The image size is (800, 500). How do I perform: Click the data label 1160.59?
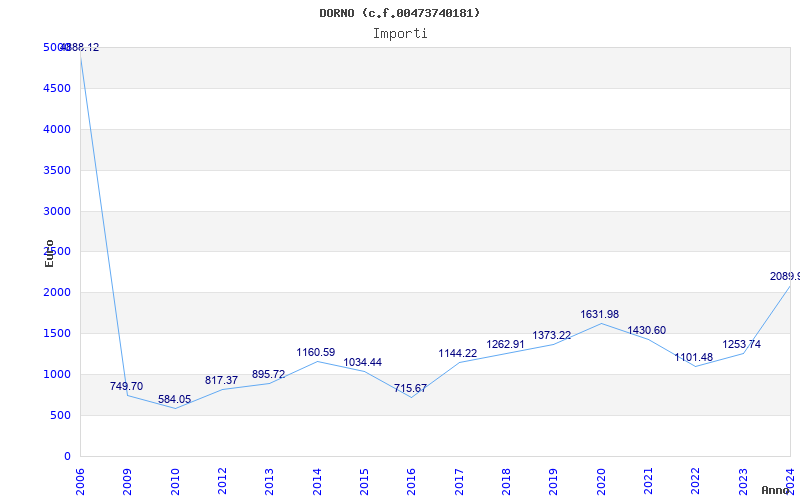(x=316, y=353)
